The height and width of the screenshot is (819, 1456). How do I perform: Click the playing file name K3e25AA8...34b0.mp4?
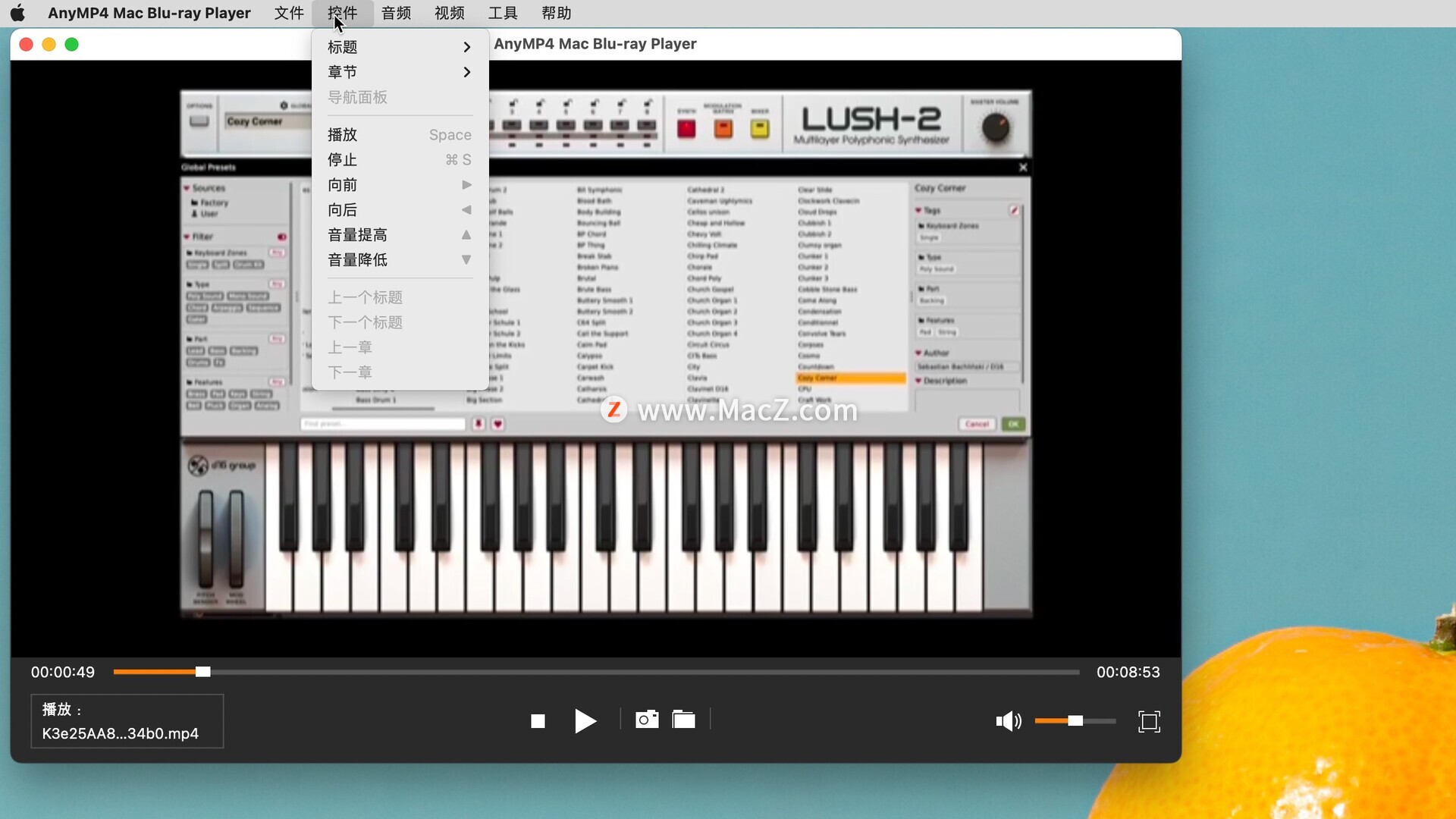pos(121,733)
